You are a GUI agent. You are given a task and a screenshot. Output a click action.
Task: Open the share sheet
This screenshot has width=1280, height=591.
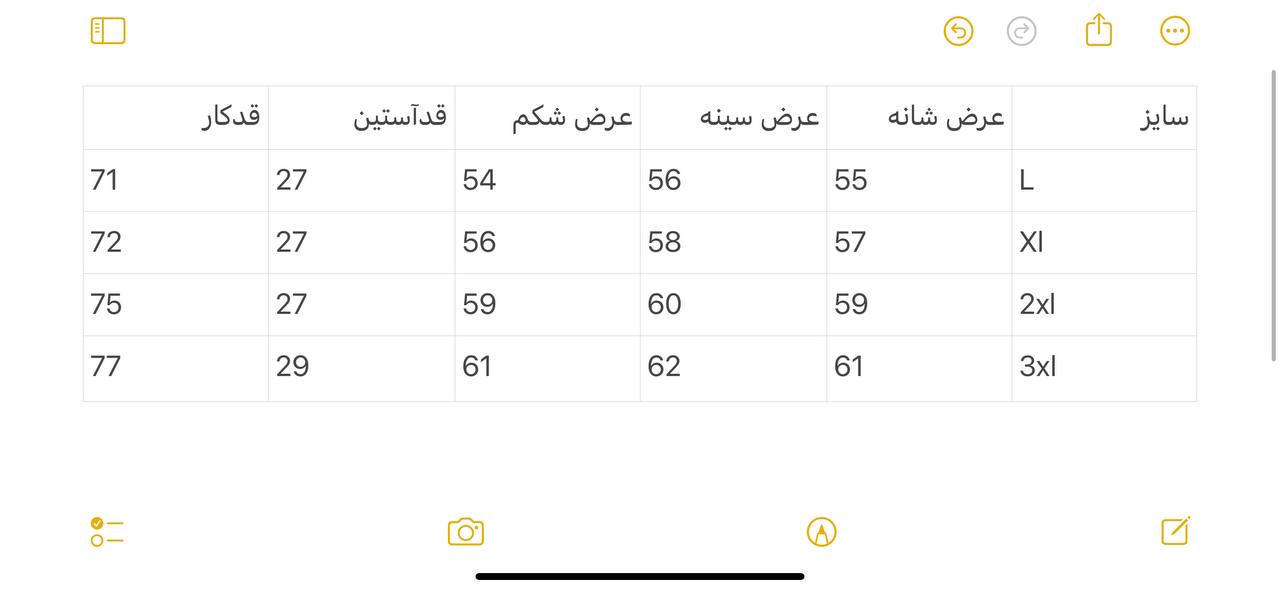pos(1097,30)
